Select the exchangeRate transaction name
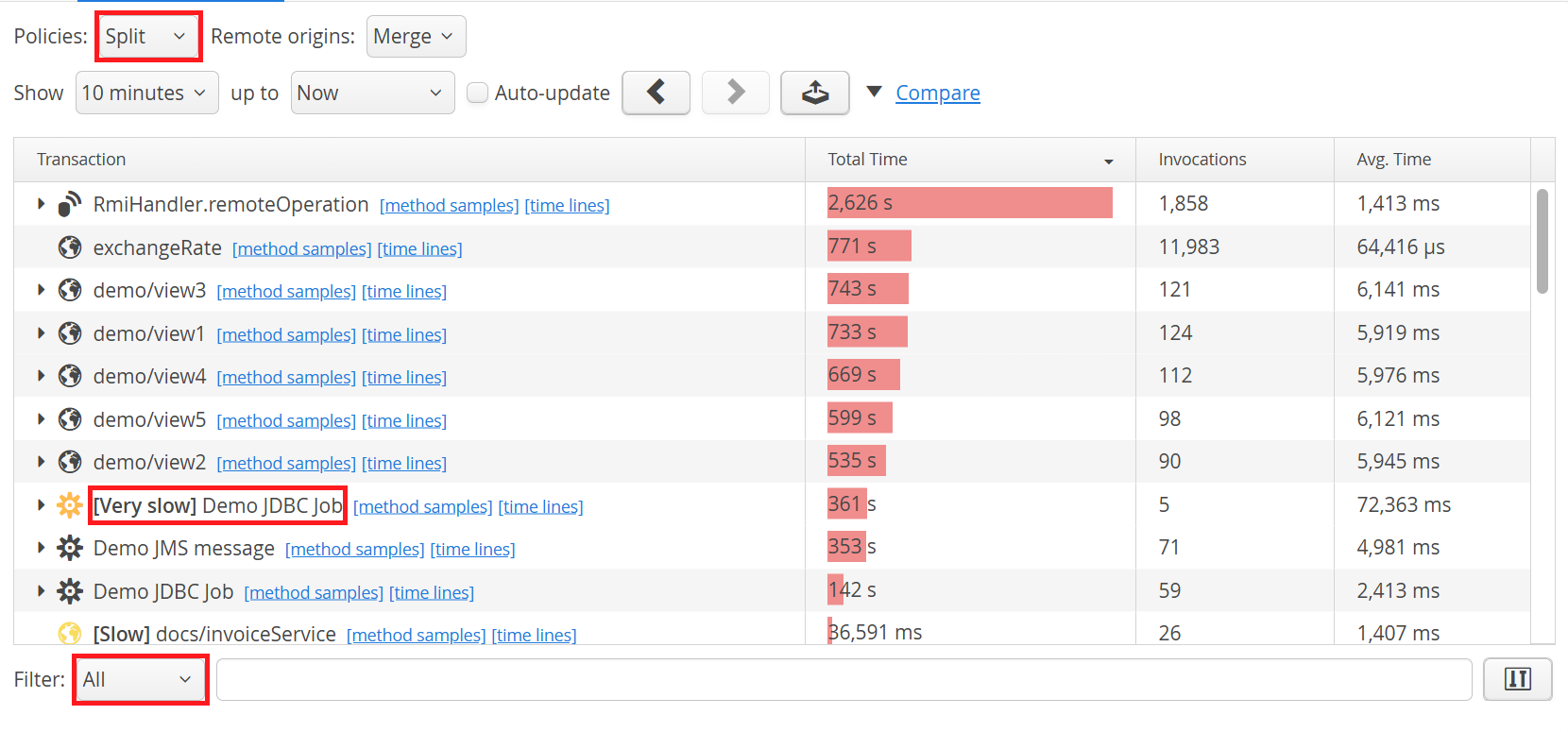1568x732 pixels. pyautogui.click(x=158, y=247)
